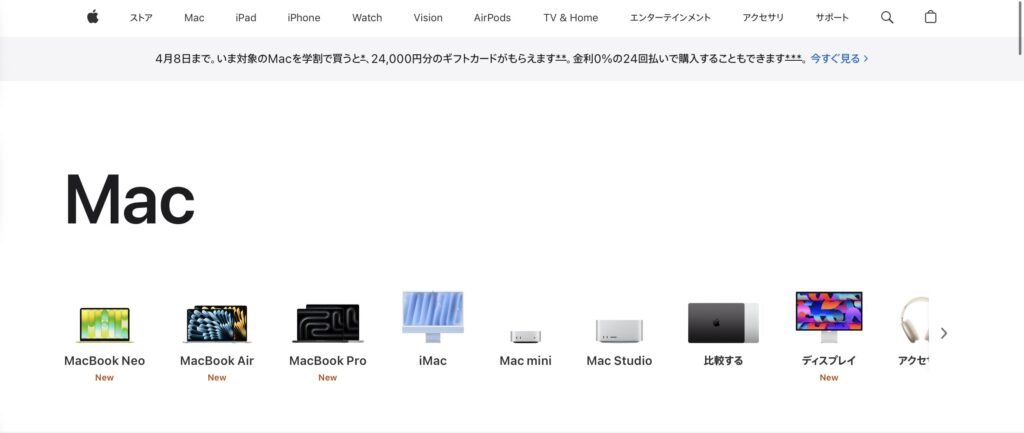The width and height of the screenshot is (1024, 433).
Task: Open the アクセサリ menu item
Action: click(x=763, y=18)
